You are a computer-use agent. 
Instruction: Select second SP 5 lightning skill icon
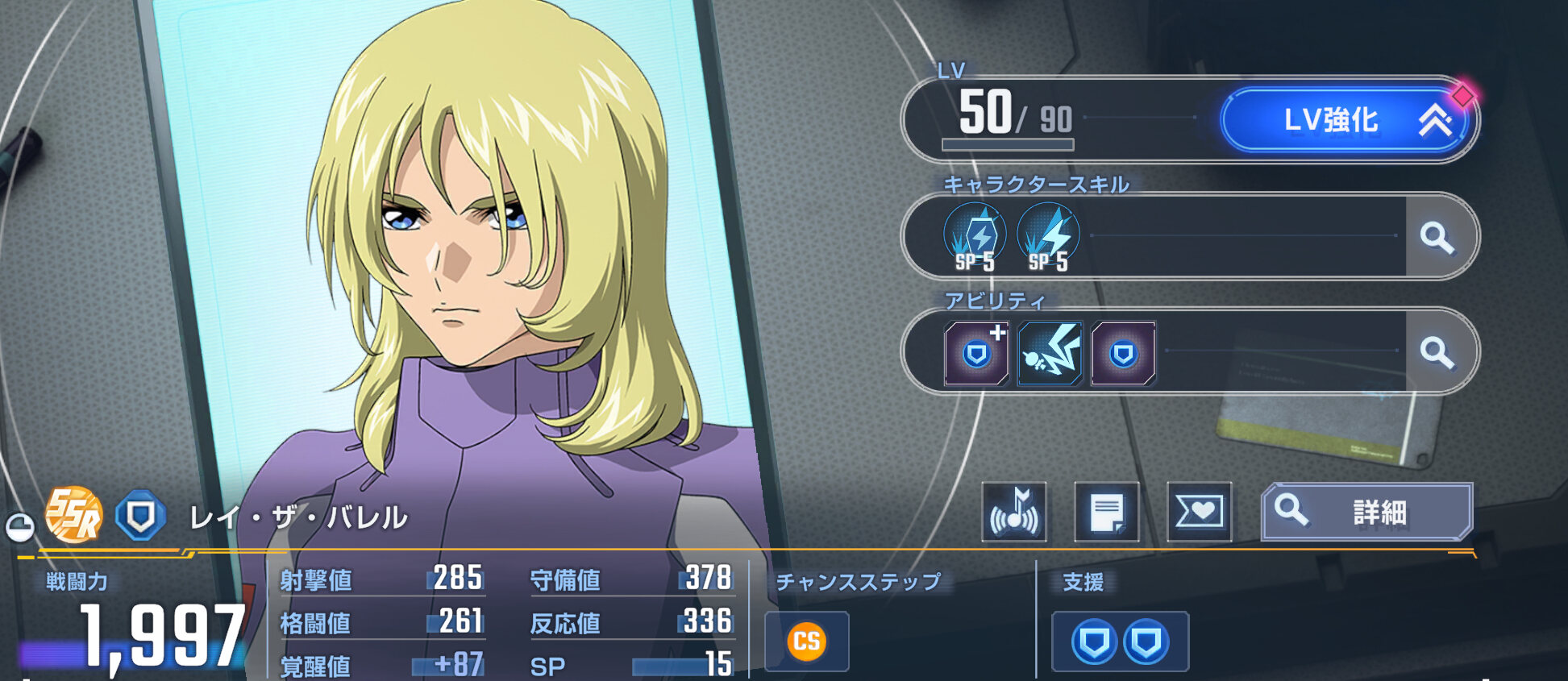(x=1048, y=238)
